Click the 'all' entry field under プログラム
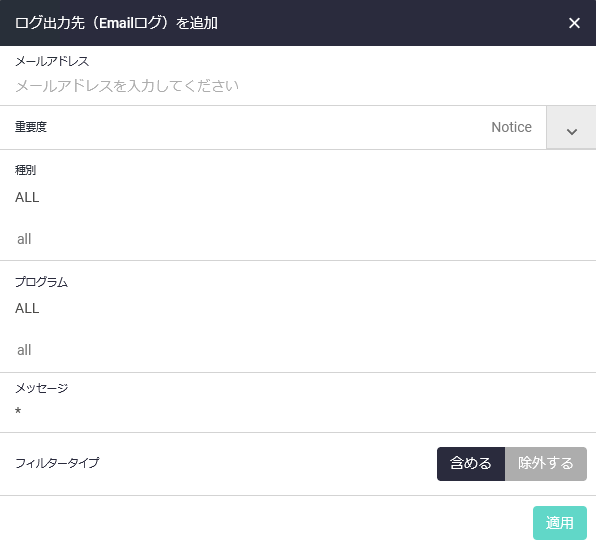Screen dimensions: 596x550 click(x=298, y=350)
